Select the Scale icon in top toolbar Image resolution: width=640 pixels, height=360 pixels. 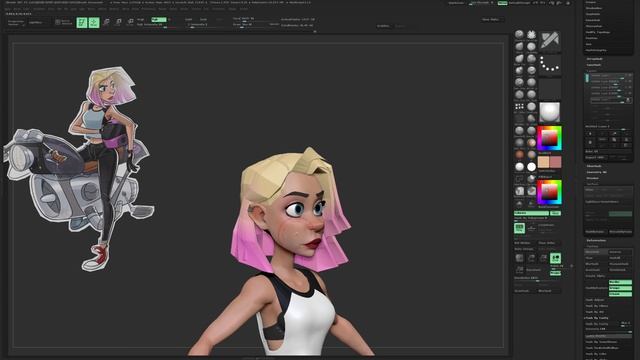(x=118, y=22)
